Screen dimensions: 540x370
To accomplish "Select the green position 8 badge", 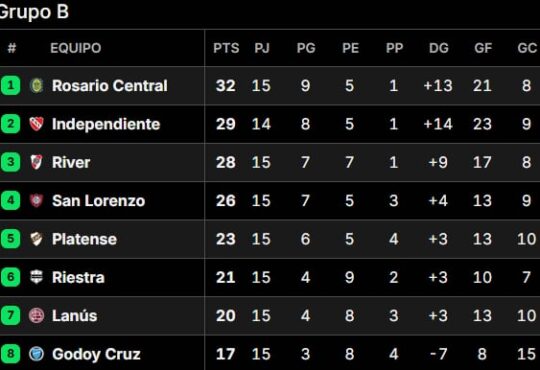I will (10, 354).
